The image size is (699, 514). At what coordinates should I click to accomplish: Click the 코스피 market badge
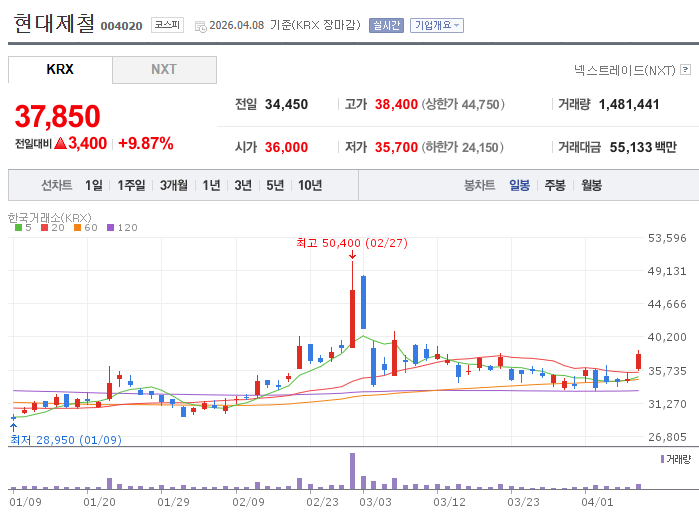(x=167, y=25)
